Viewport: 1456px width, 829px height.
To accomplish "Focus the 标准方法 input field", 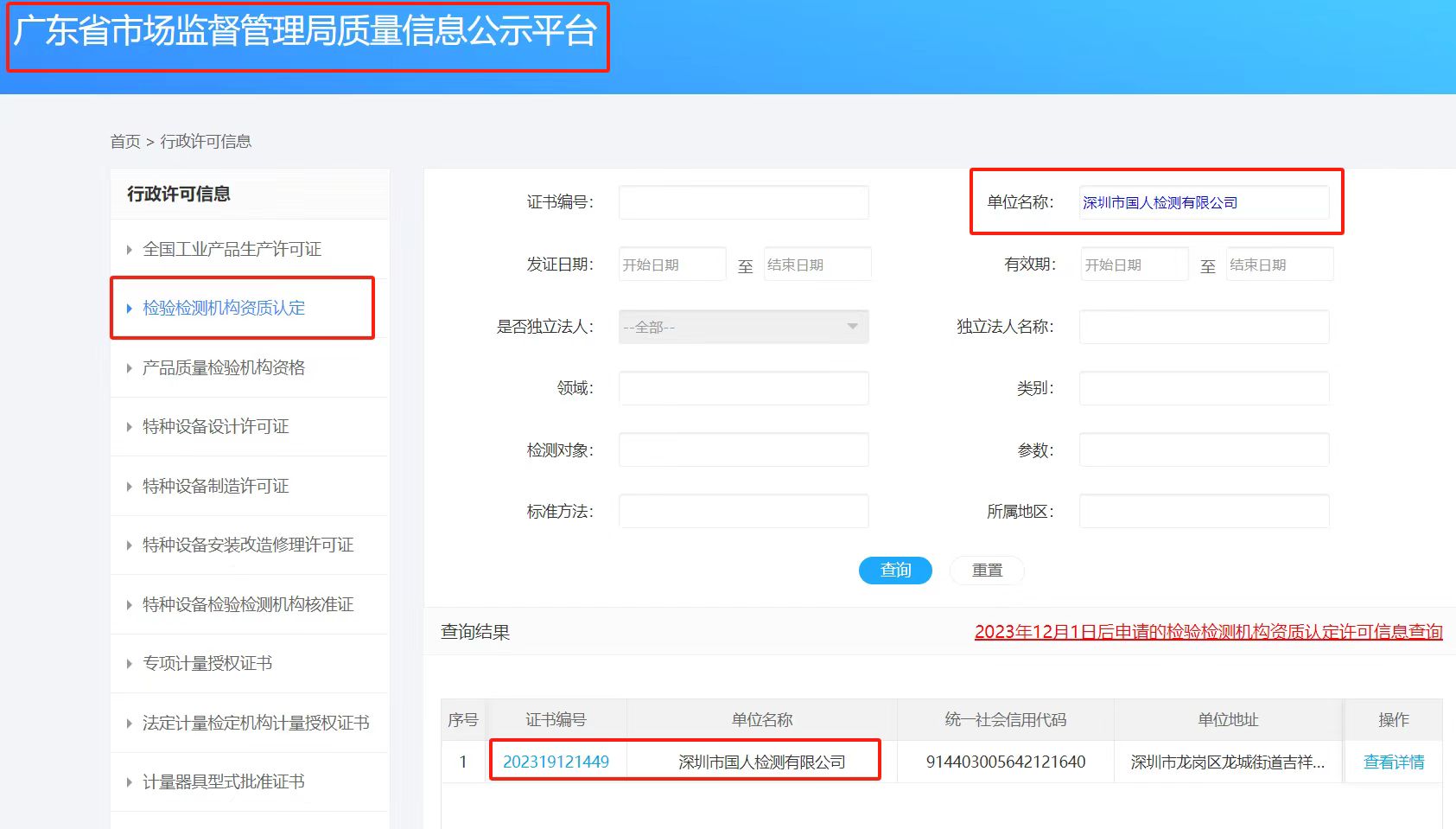I will coord(744,511).
